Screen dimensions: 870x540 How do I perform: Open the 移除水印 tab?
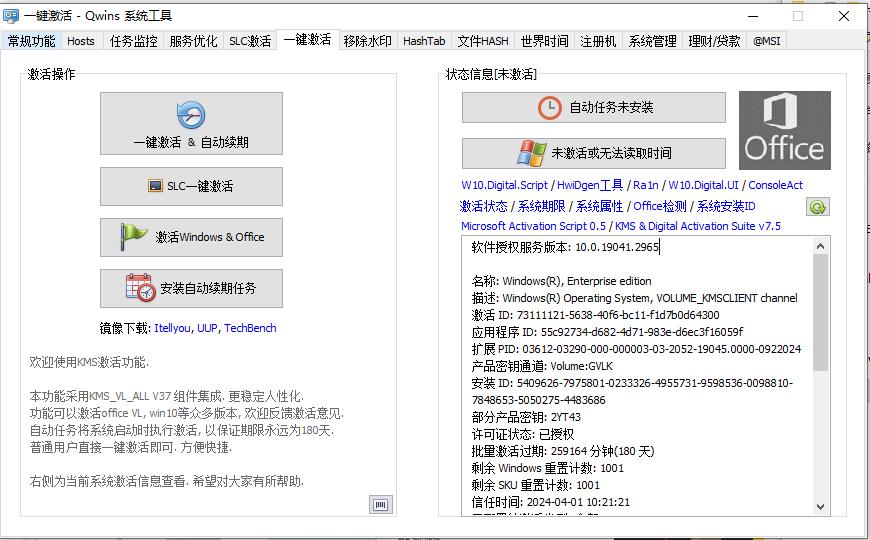(367, 41)
